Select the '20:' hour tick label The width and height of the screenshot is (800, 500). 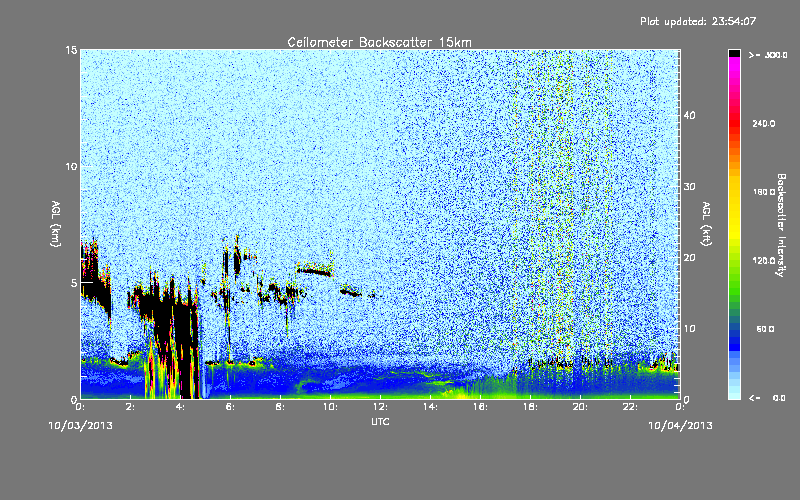tap(581, 407)
